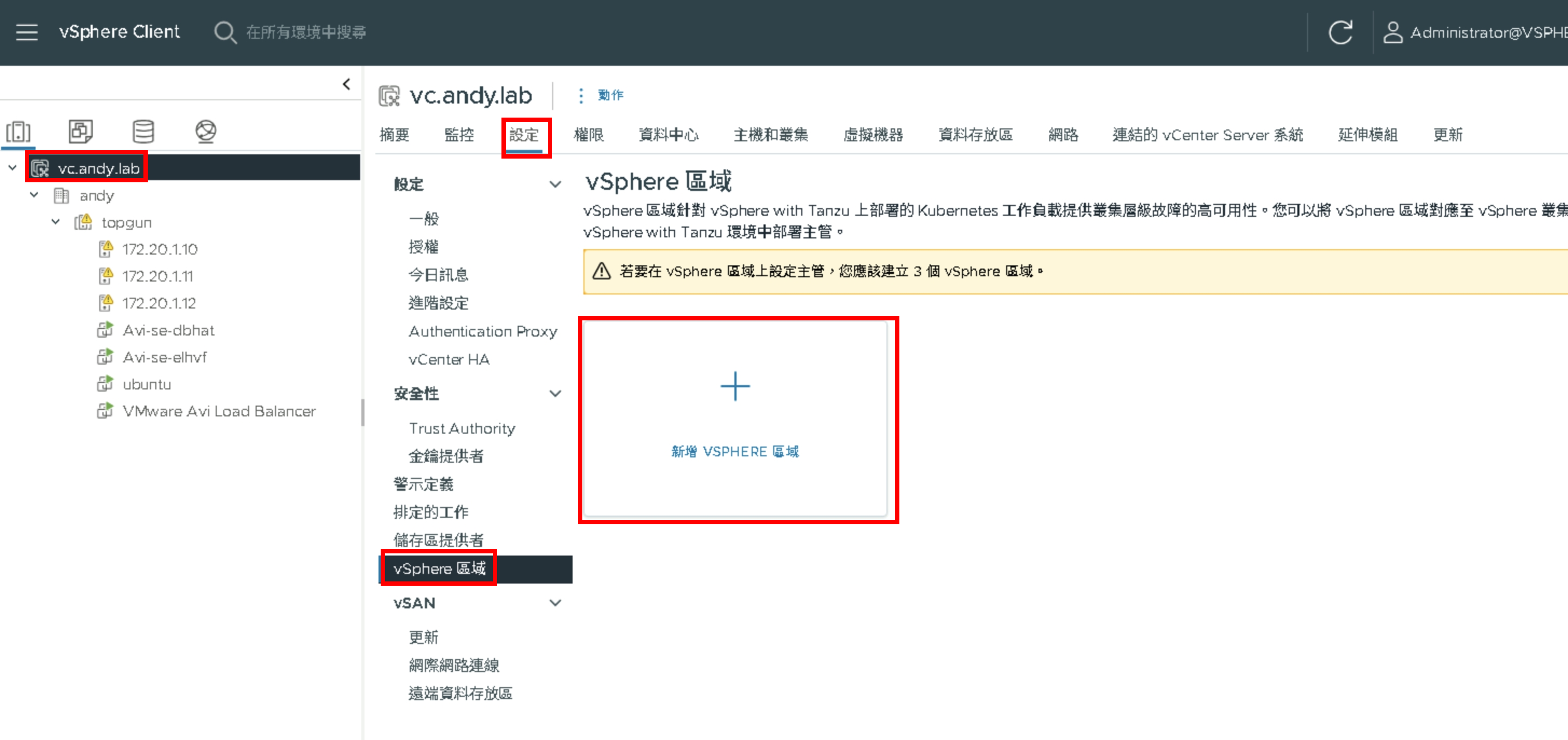Click the vCenter icon beside vc.andy.lab tree node
The height and width of the screenshot is (740, 1568).
pyautogui.click(x=40, y=168)
